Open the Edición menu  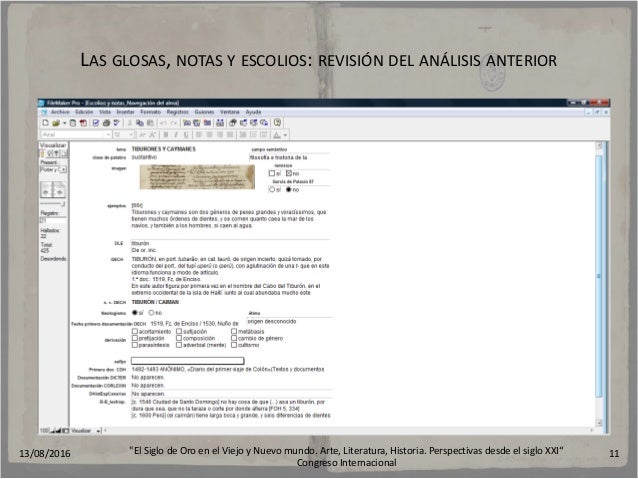coord(84,112)
